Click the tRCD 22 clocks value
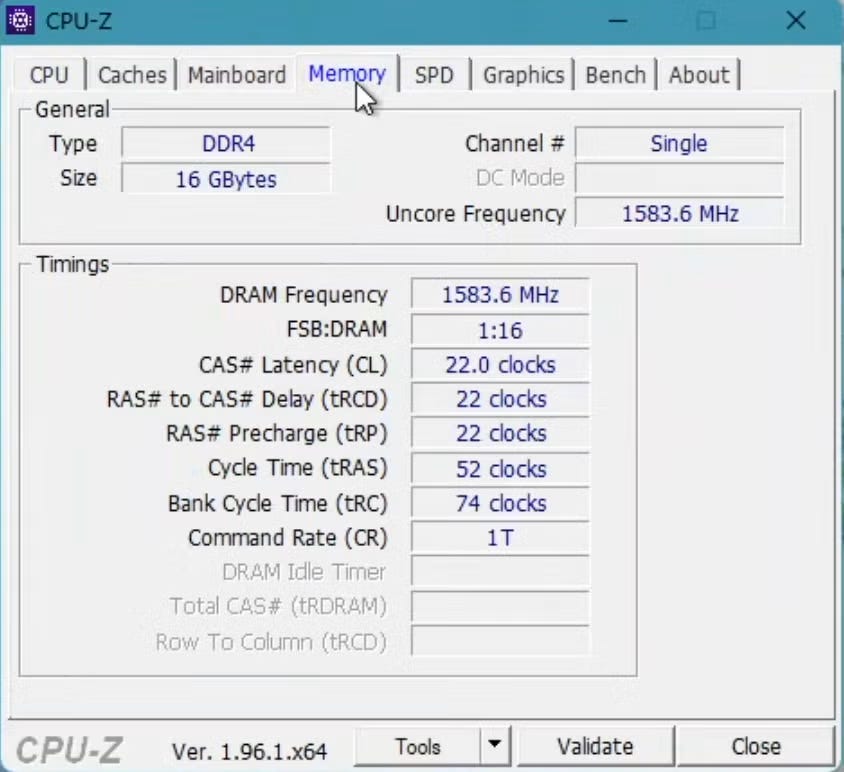The height and width of the screenshot is (772, 844). click(500, 399)
